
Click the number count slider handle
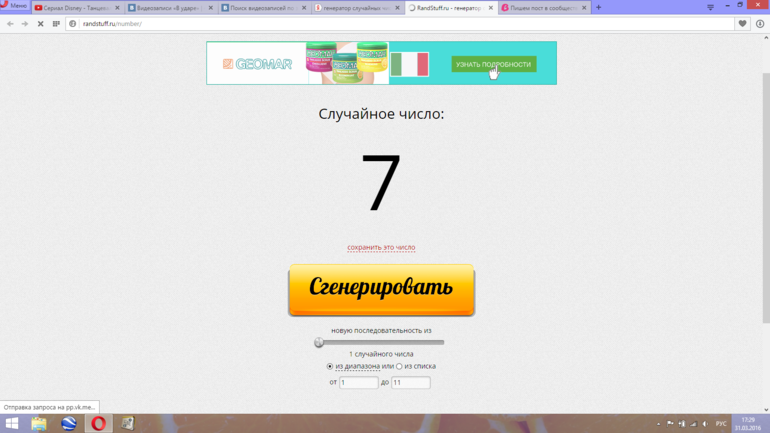(x=319, y=343)
